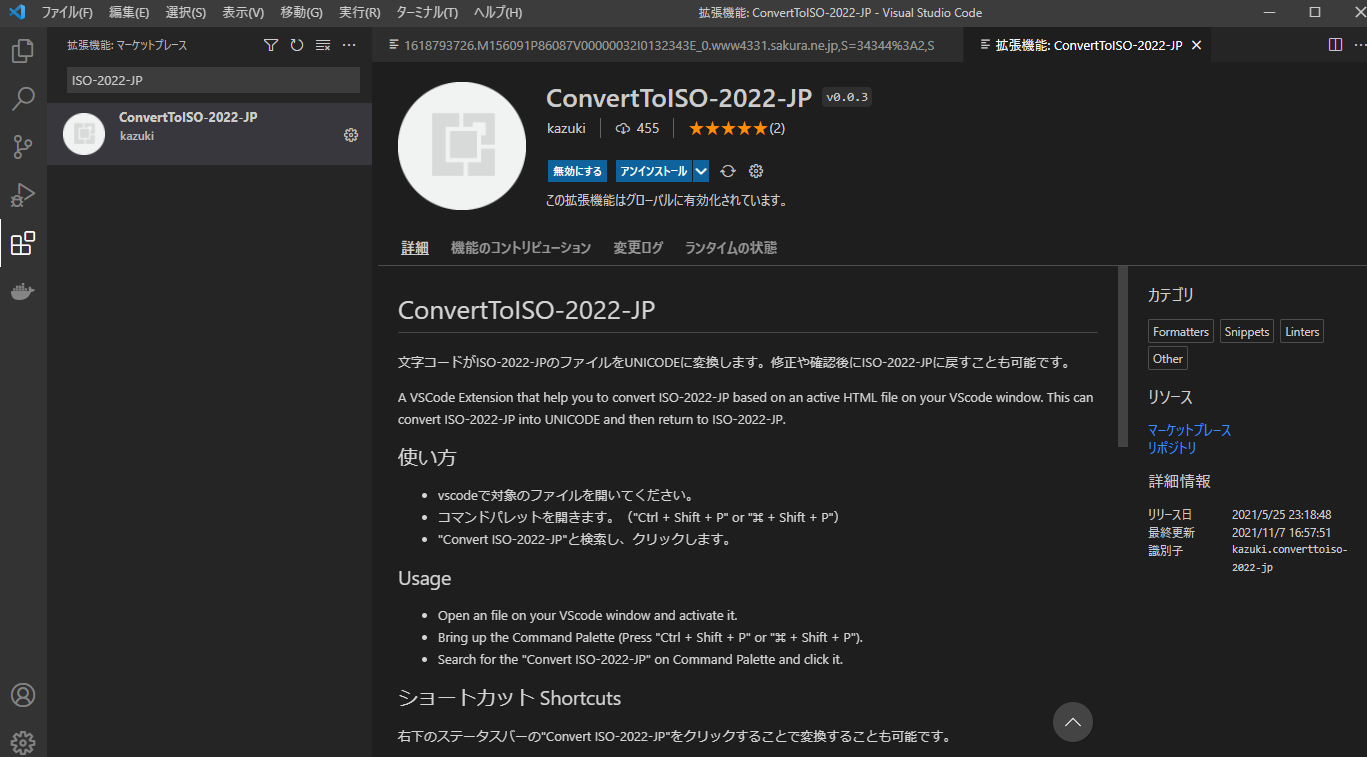
Task: Click the Formatters category tag
Action: point(1181,332)
